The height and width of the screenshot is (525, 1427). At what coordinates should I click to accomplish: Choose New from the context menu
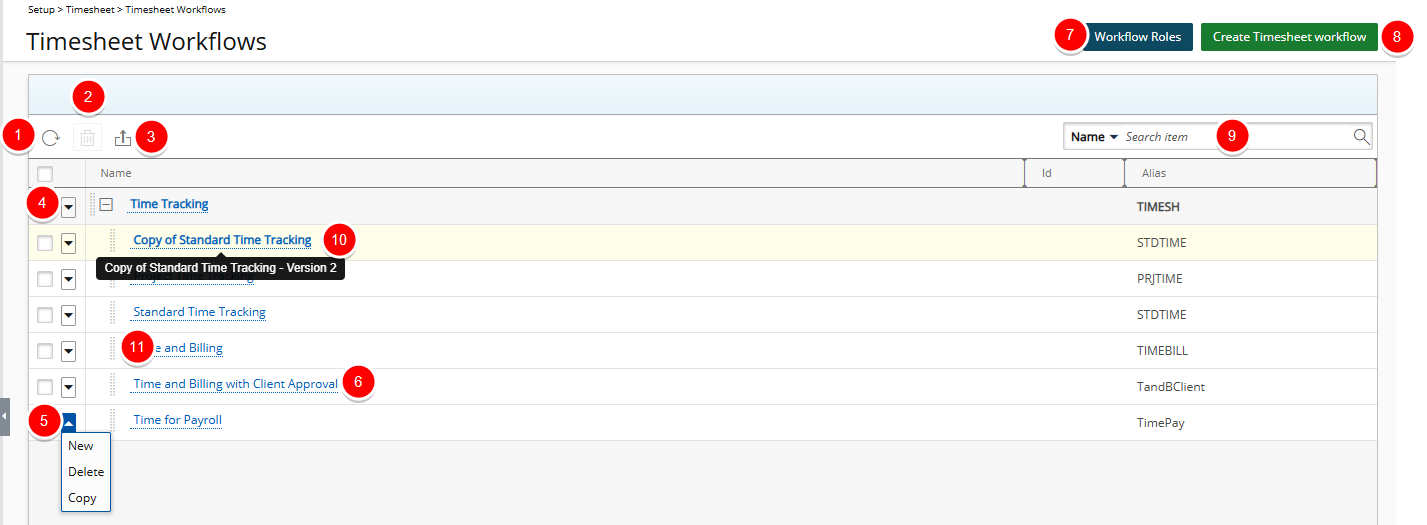pyautogui.click(x=81, y=446)
